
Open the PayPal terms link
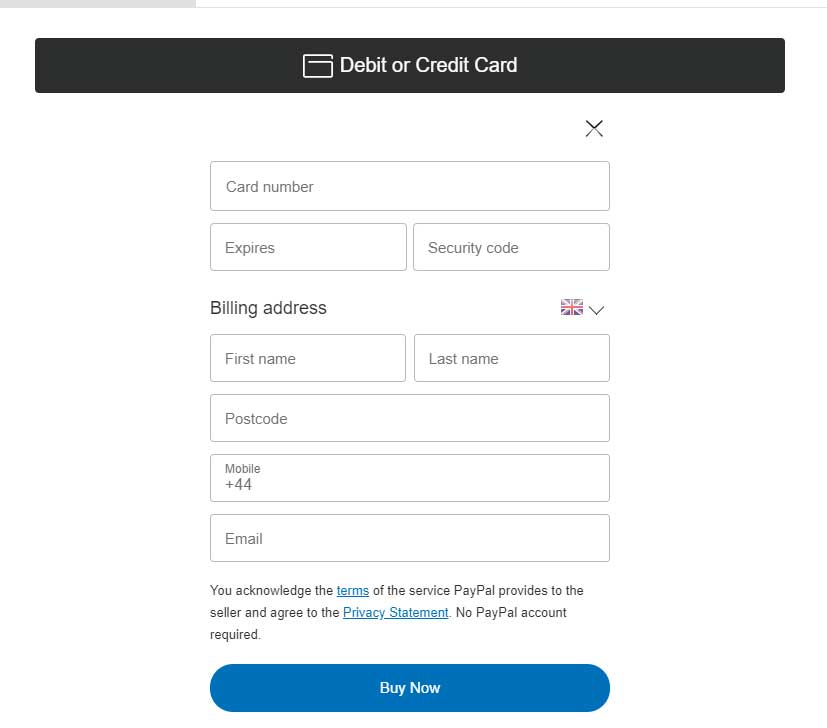(353, 590)
